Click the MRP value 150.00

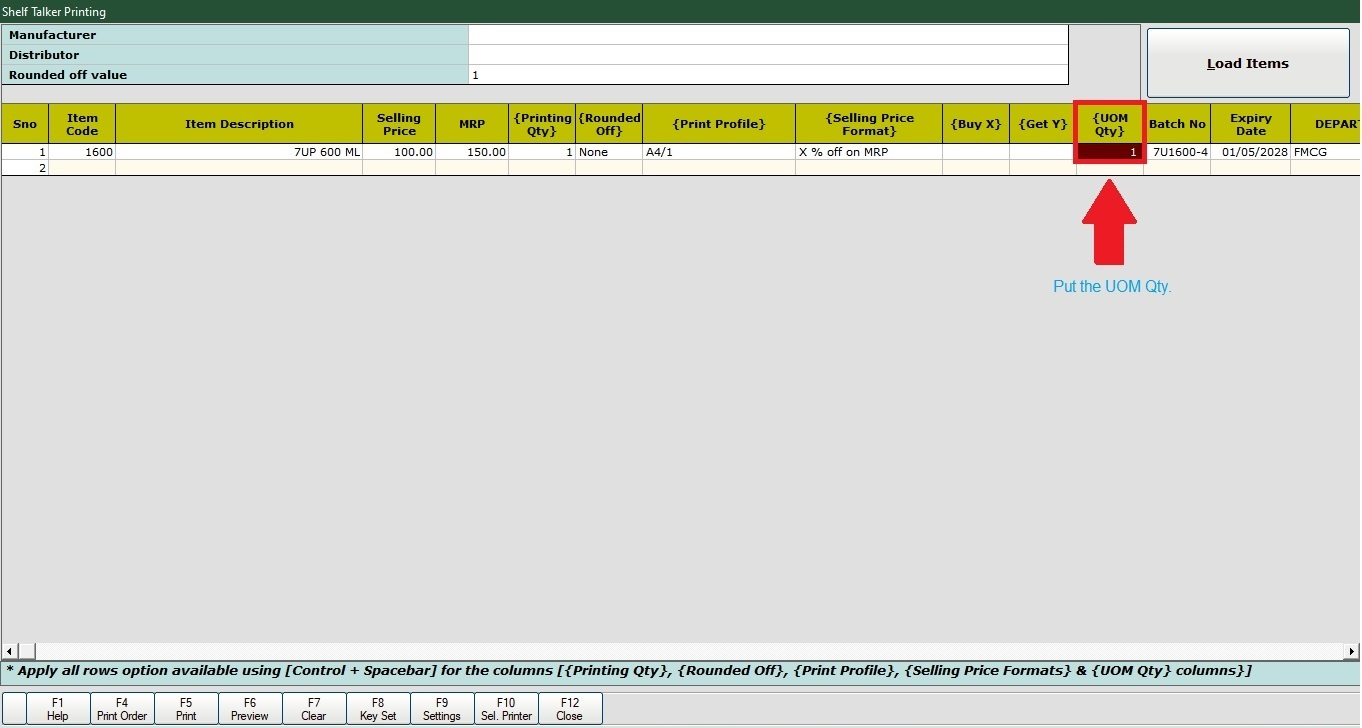click(x=472, y=152)
